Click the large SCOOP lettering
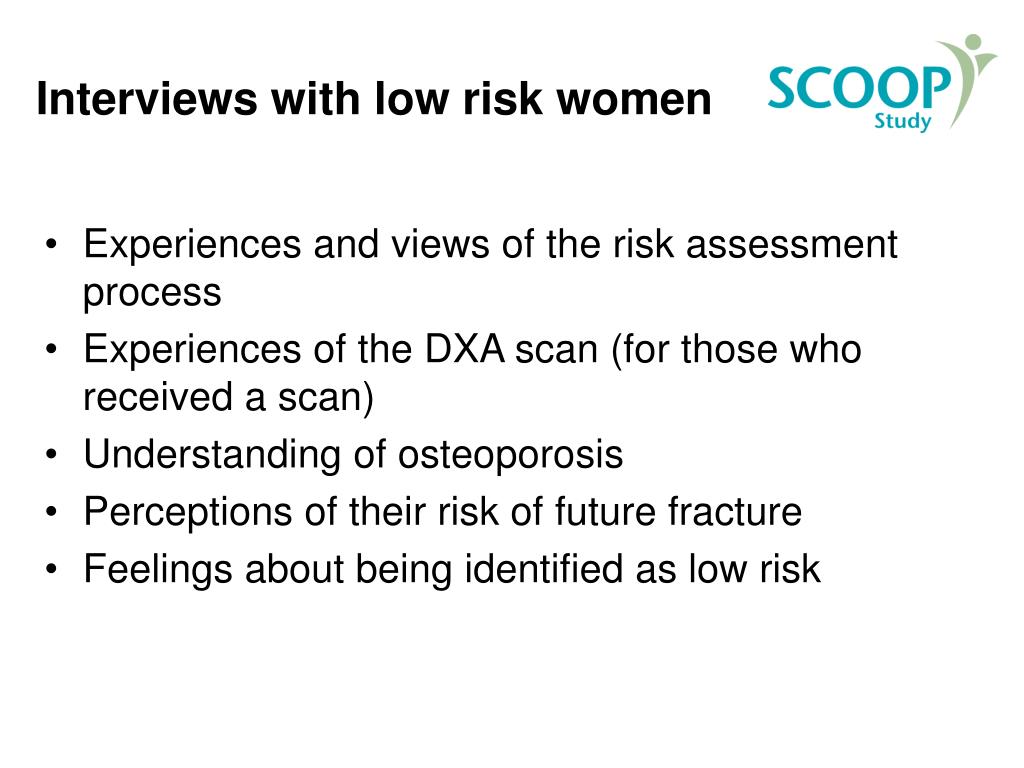This screenshot has width=1024, height=768. pos(859,88)
